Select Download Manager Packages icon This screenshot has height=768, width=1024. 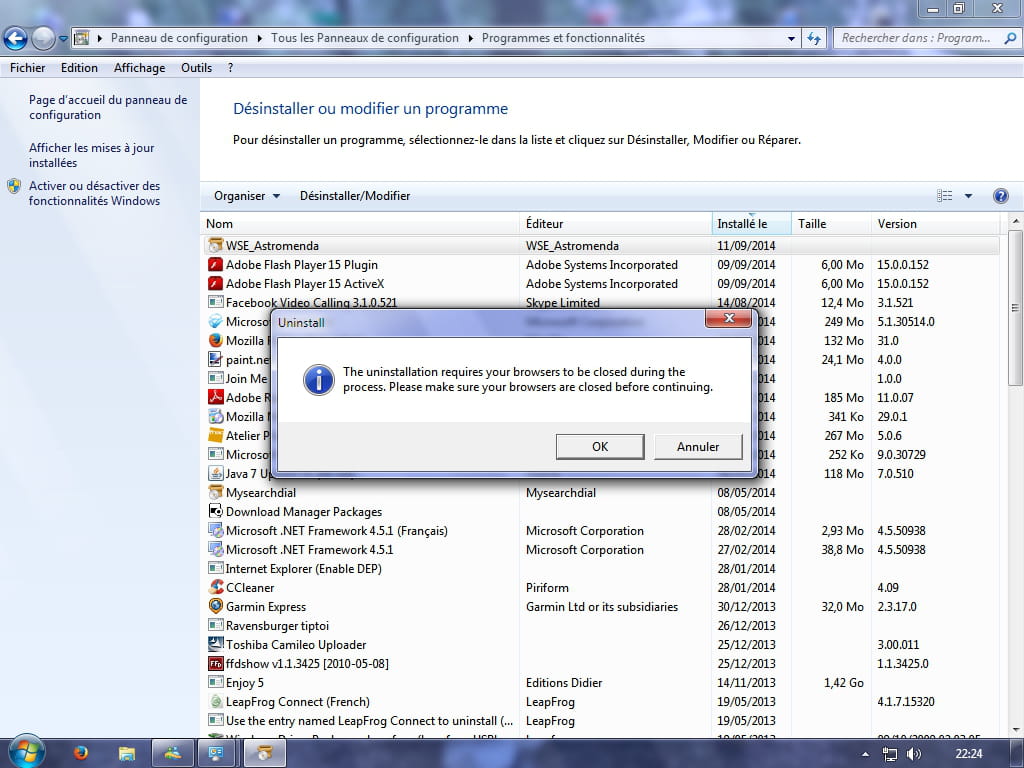pyautogui.click(x=215, y=511)
